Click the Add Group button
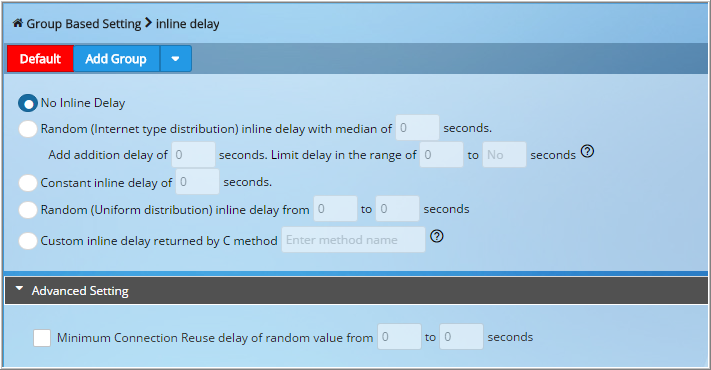The height and width of the screenshot is (370, 711). 116,58
